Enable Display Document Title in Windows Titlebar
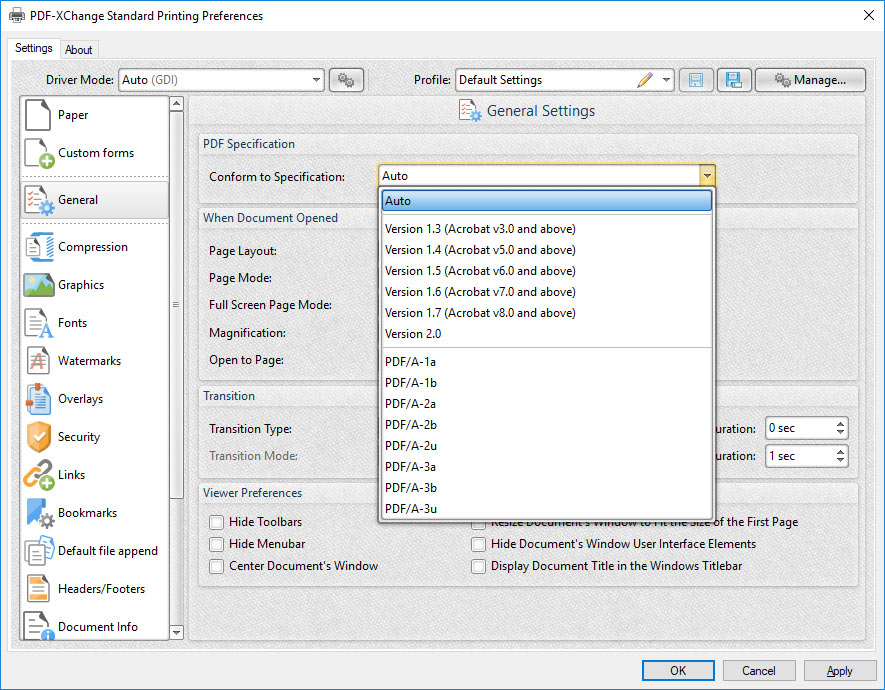This screenshot has width=885, height=690. 478,566
